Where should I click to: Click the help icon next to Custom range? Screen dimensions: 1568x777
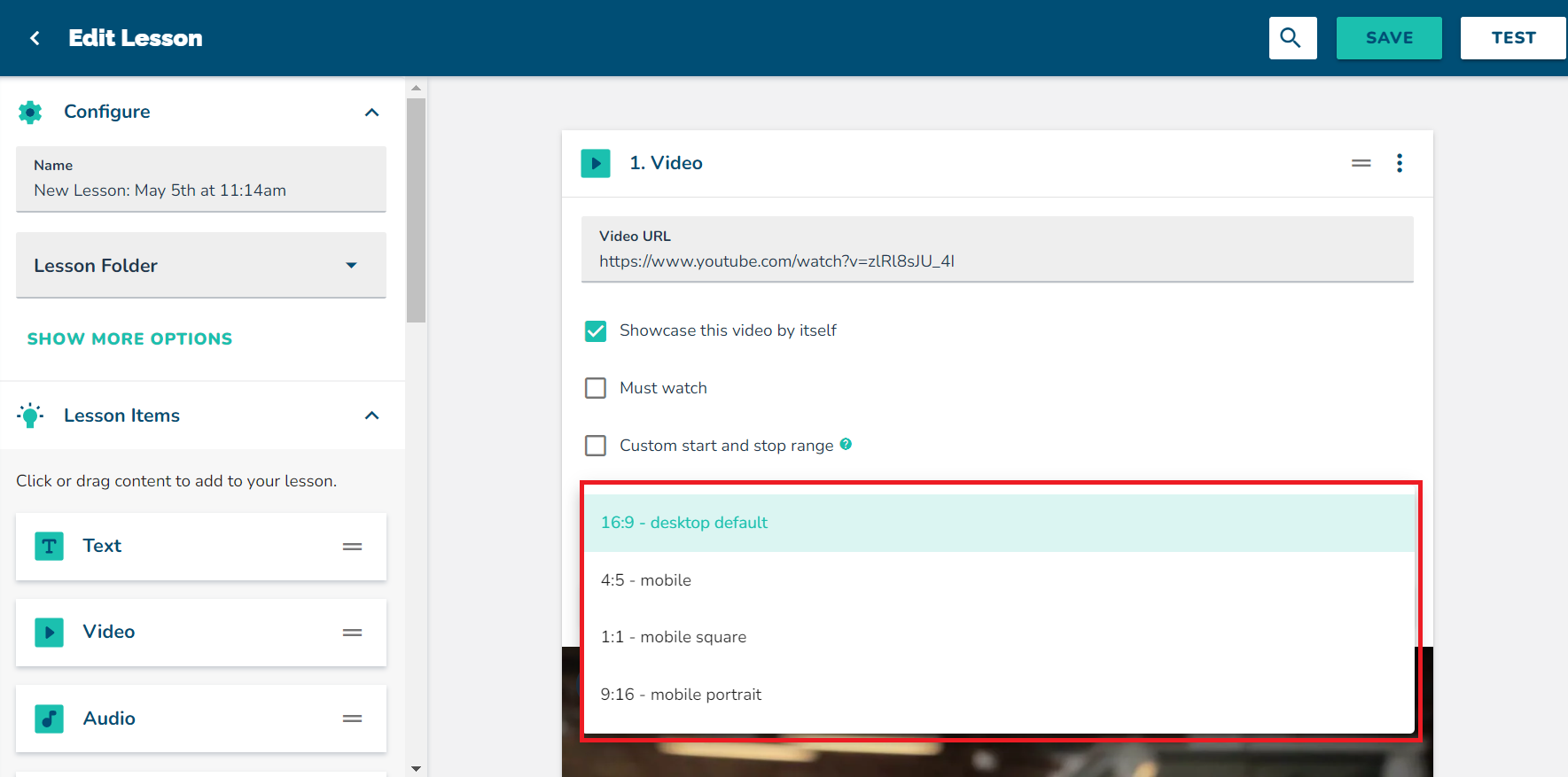point(846,444)
